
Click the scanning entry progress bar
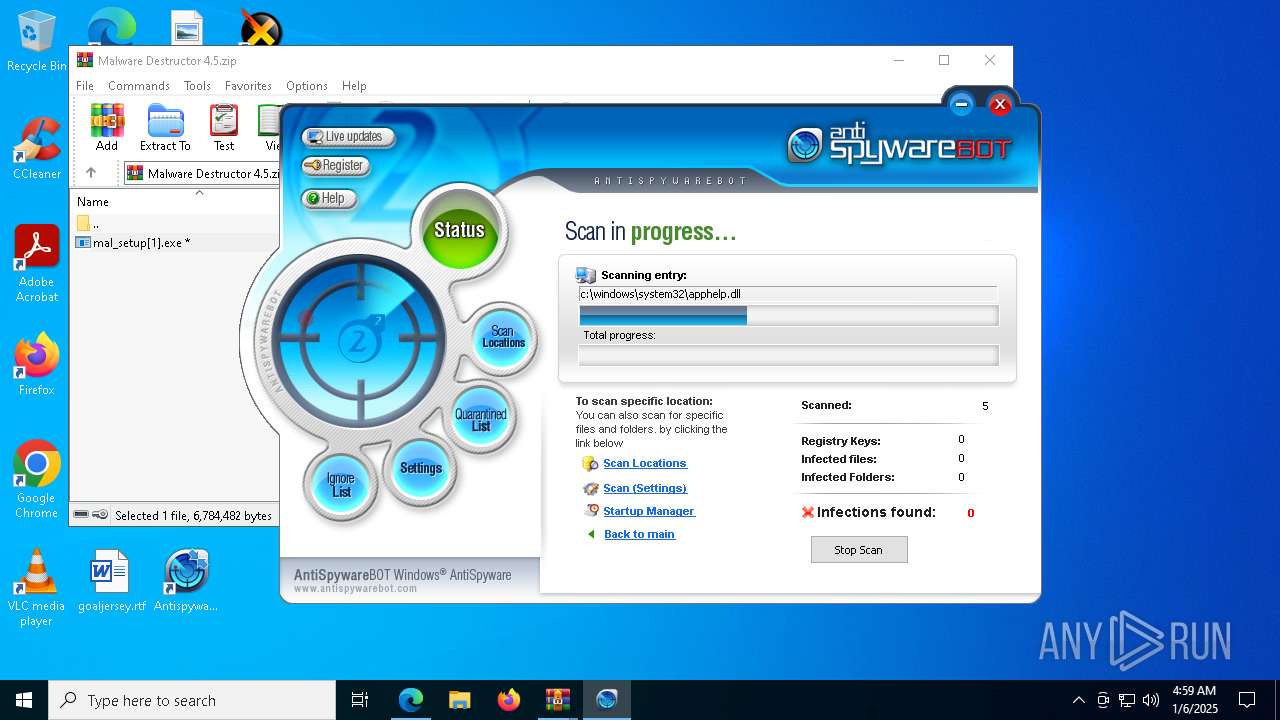(788, 316)
